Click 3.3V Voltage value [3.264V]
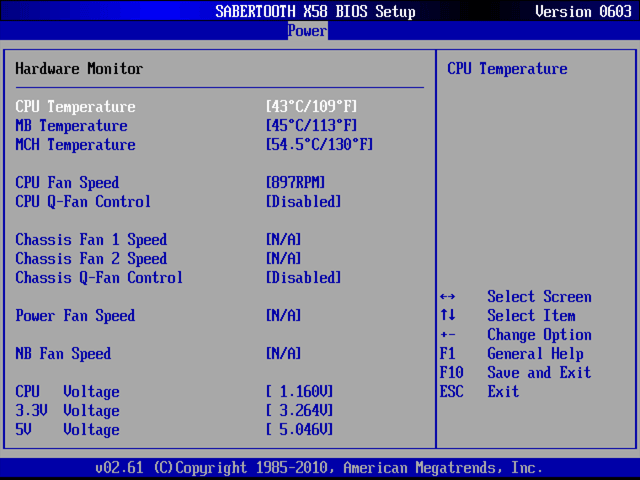Image resolution: width=640 pixels, height=480 pixels. click(300, 411)
